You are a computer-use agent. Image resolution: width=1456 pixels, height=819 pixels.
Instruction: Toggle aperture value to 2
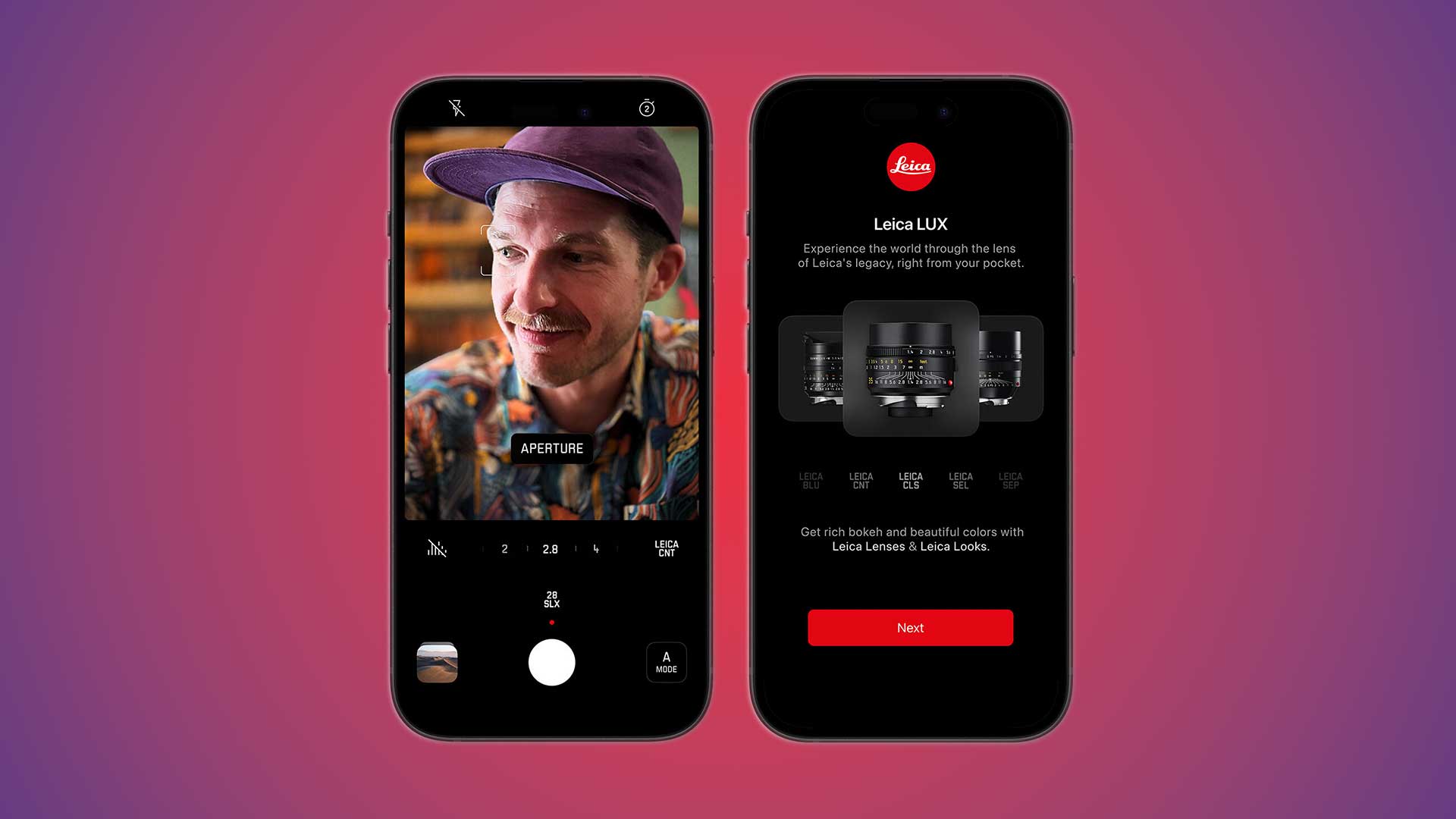[504, 547]
